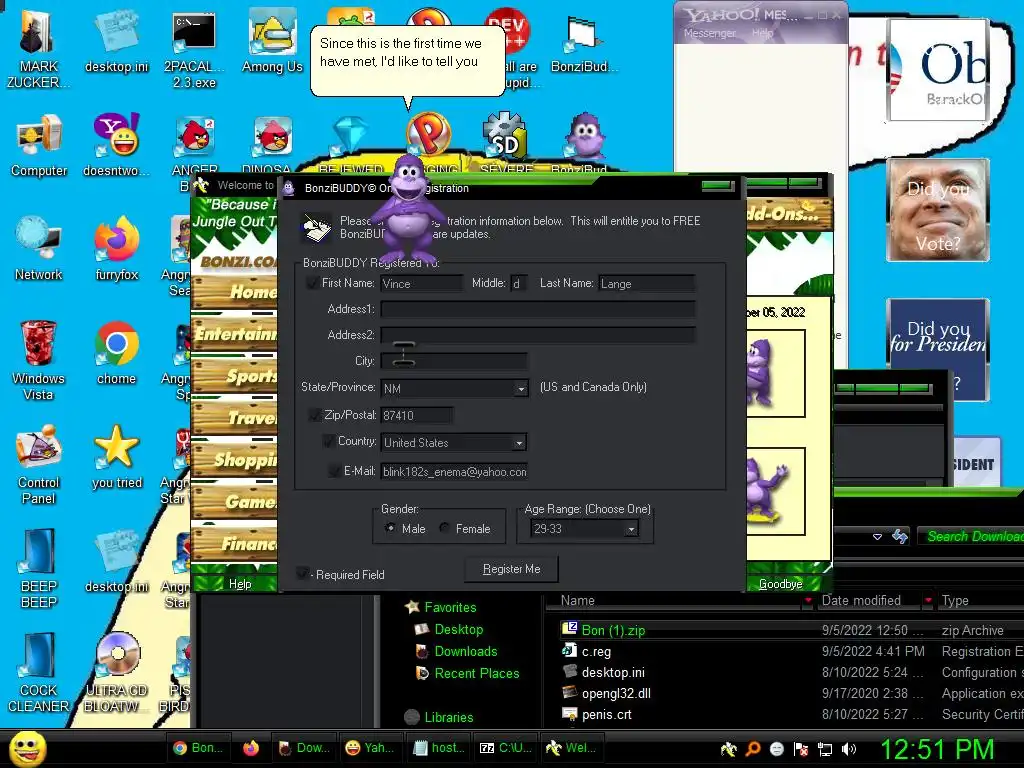Select the Male gender radio button
This screenshot has height=768, width=1024.
(x=390, y=528)
